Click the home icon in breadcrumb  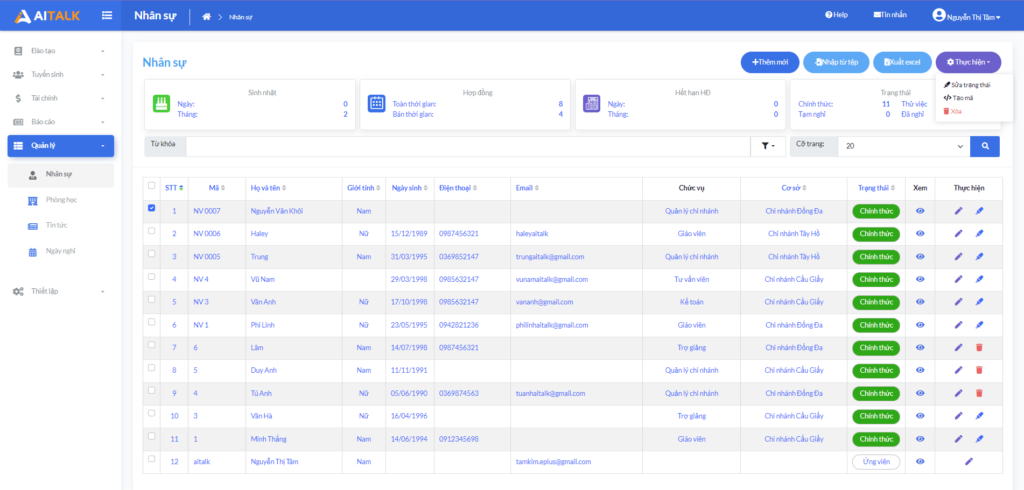pos(207,16)
